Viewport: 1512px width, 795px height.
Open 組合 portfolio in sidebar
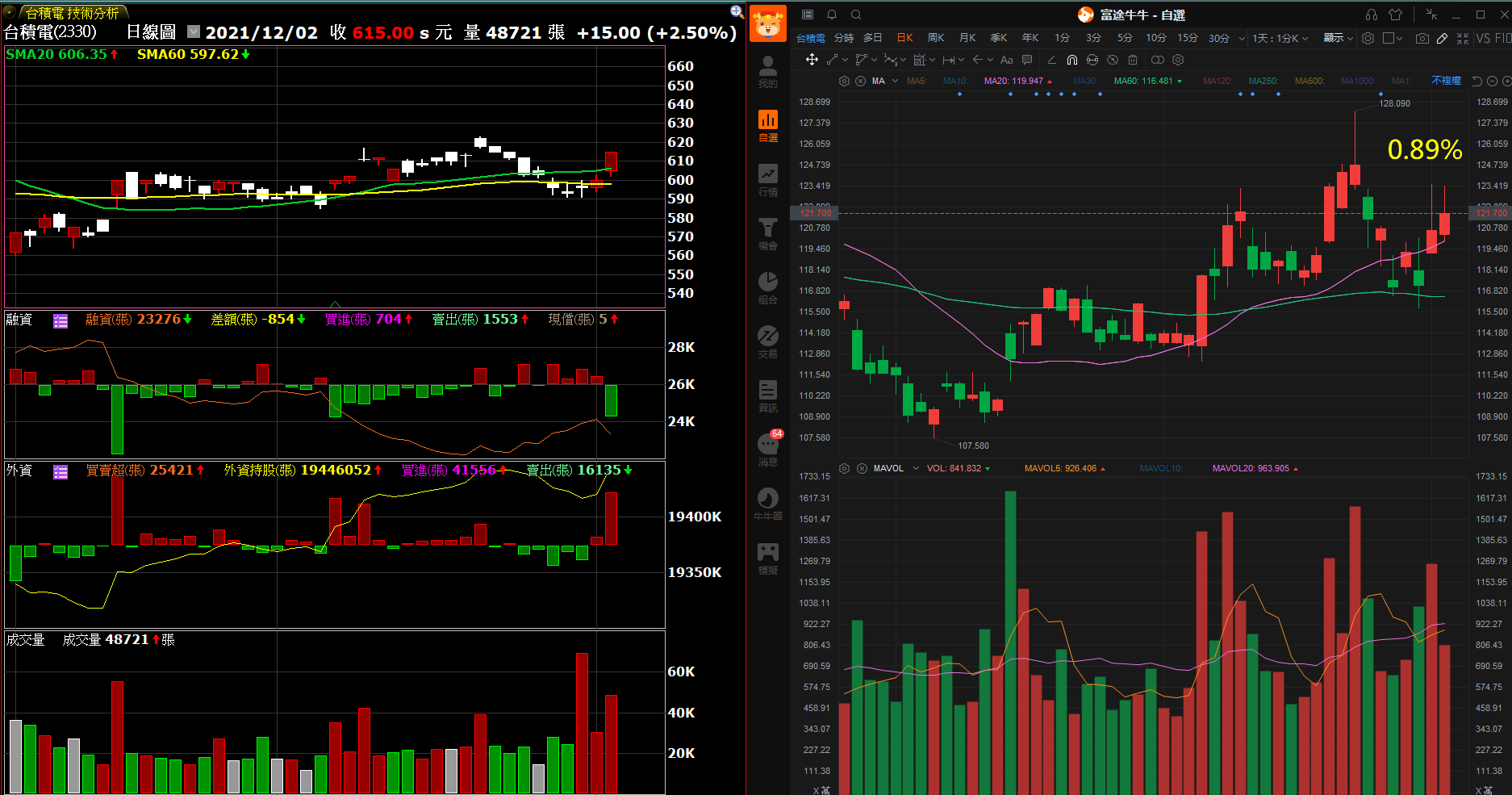(x=768, y=288)
